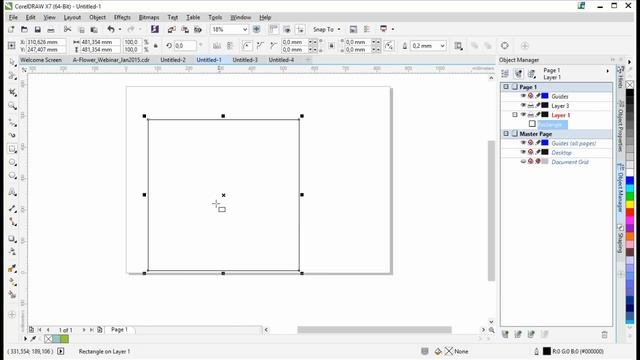
Task: Click the Delete trash icon in Object Manager
Action: point(604,335)
